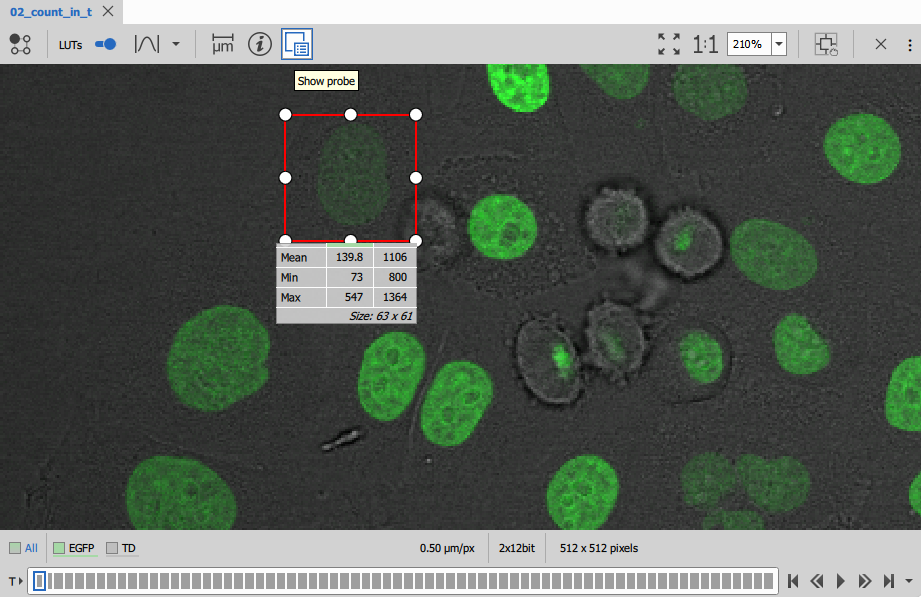Click the ROI definition icon near zoom controls
921x597 pixels.
tap(826, 44)
